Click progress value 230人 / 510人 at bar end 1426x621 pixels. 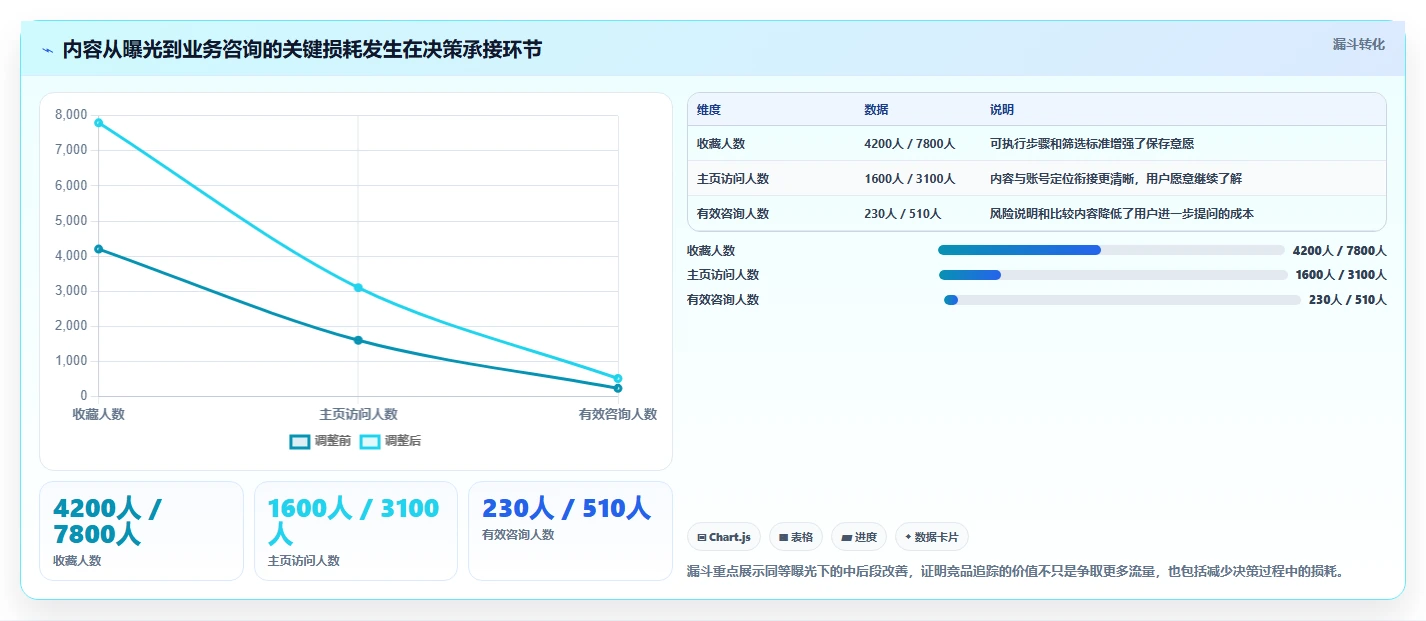tap(1347, 300)
